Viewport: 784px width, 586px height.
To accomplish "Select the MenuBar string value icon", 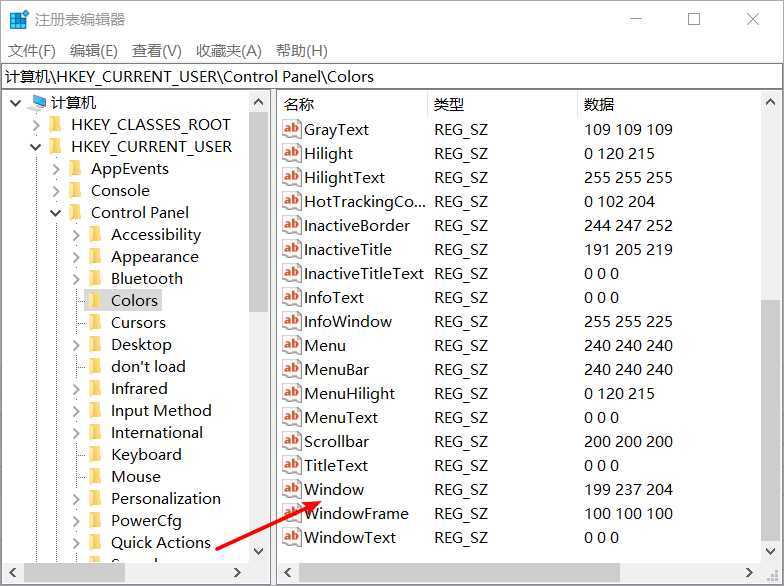I will [292, 369].
